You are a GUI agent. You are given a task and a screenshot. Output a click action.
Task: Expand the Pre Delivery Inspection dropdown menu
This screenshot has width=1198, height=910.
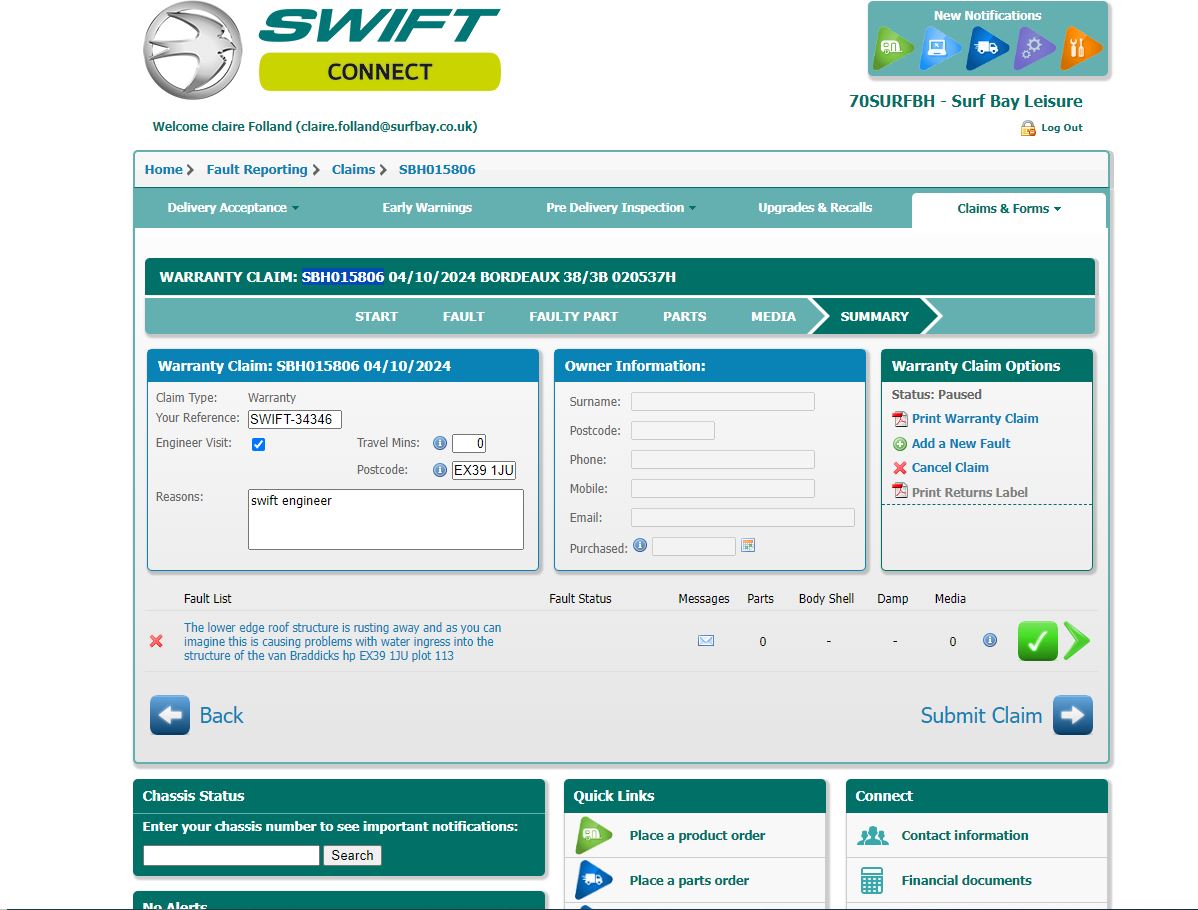pyautogui.click(x=620, y=208)
